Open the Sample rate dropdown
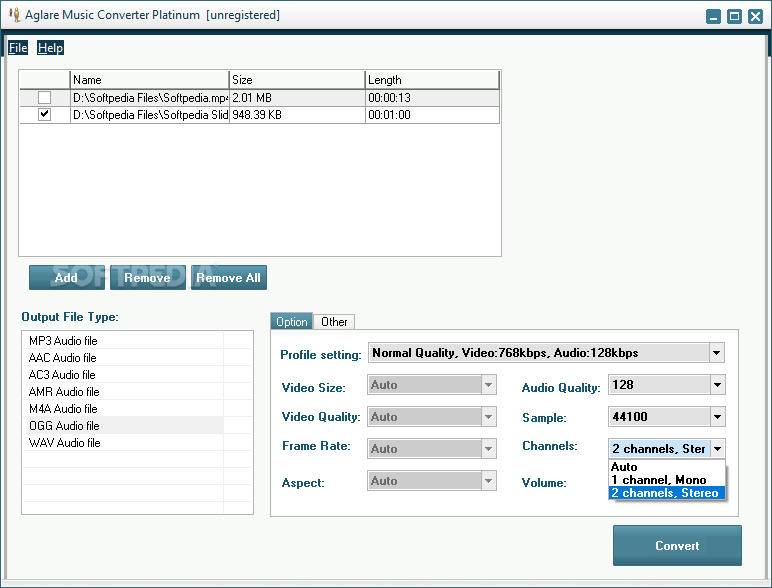Image resolution: width=772 pixels, height=588 pixels. (717, 417)
